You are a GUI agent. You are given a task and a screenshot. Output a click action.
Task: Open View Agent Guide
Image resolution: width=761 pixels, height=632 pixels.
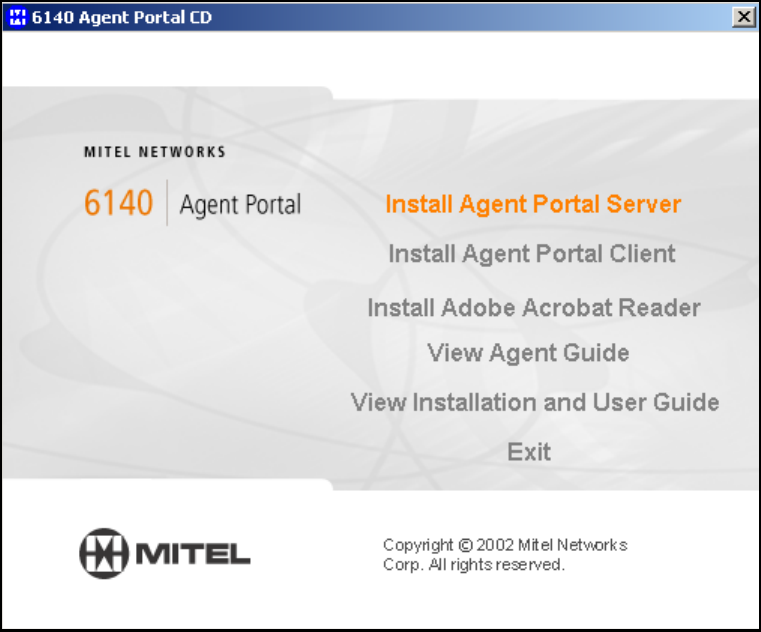click(x=528, y=353)
